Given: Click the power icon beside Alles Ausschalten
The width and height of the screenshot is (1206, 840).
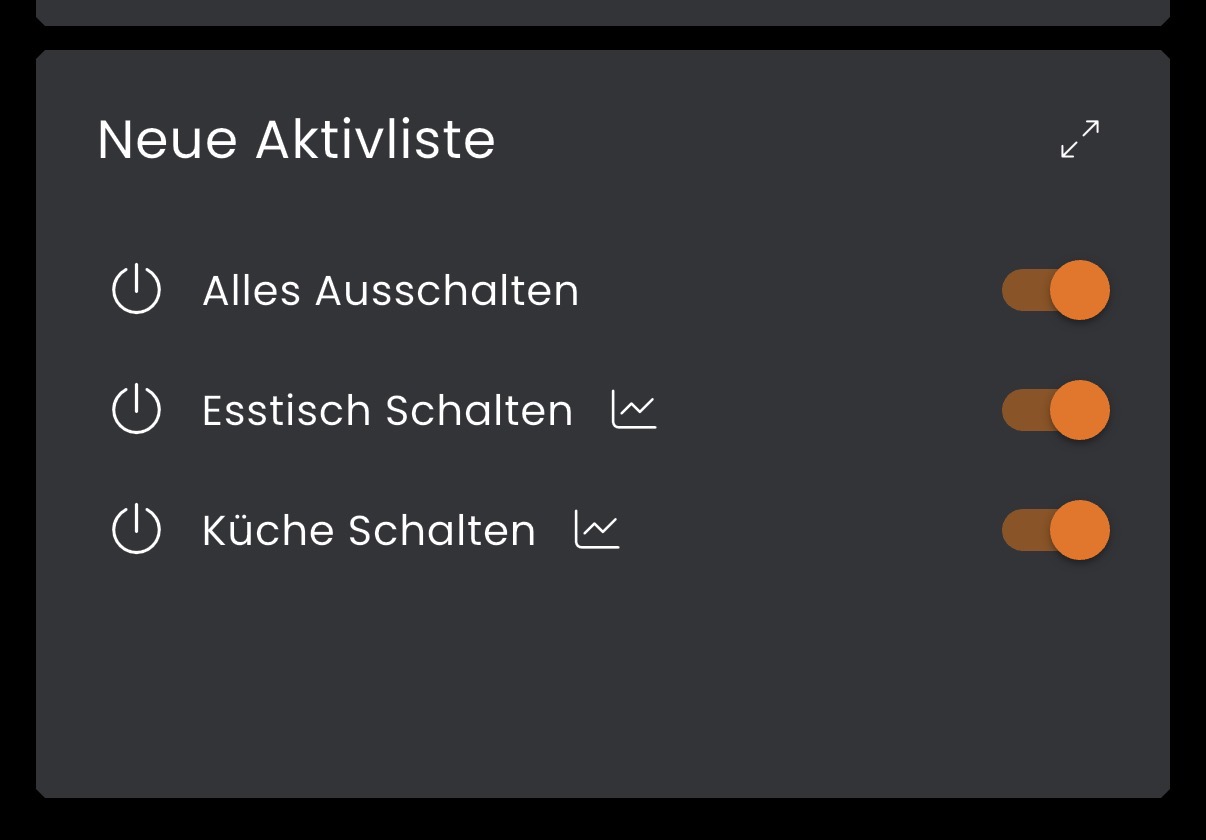Looking at the screenshot, I should coord(136,290).
